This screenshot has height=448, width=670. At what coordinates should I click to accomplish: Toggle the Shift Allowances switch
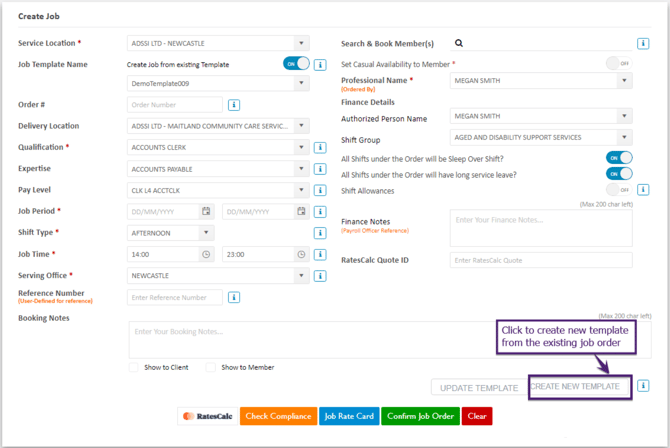[x=619, y=189]
